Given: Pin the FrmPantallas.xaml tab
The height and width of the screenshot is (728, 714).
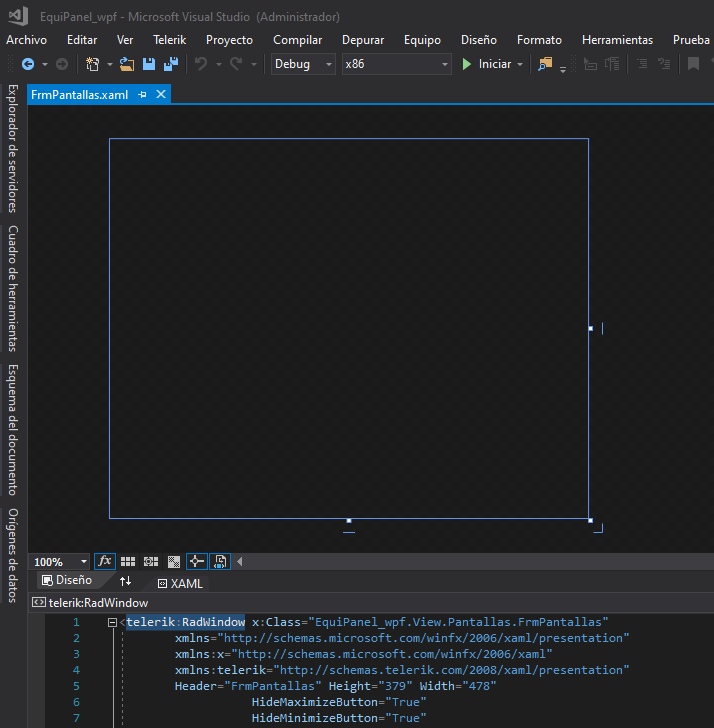Looking at the screenshot, I should 142,94.
